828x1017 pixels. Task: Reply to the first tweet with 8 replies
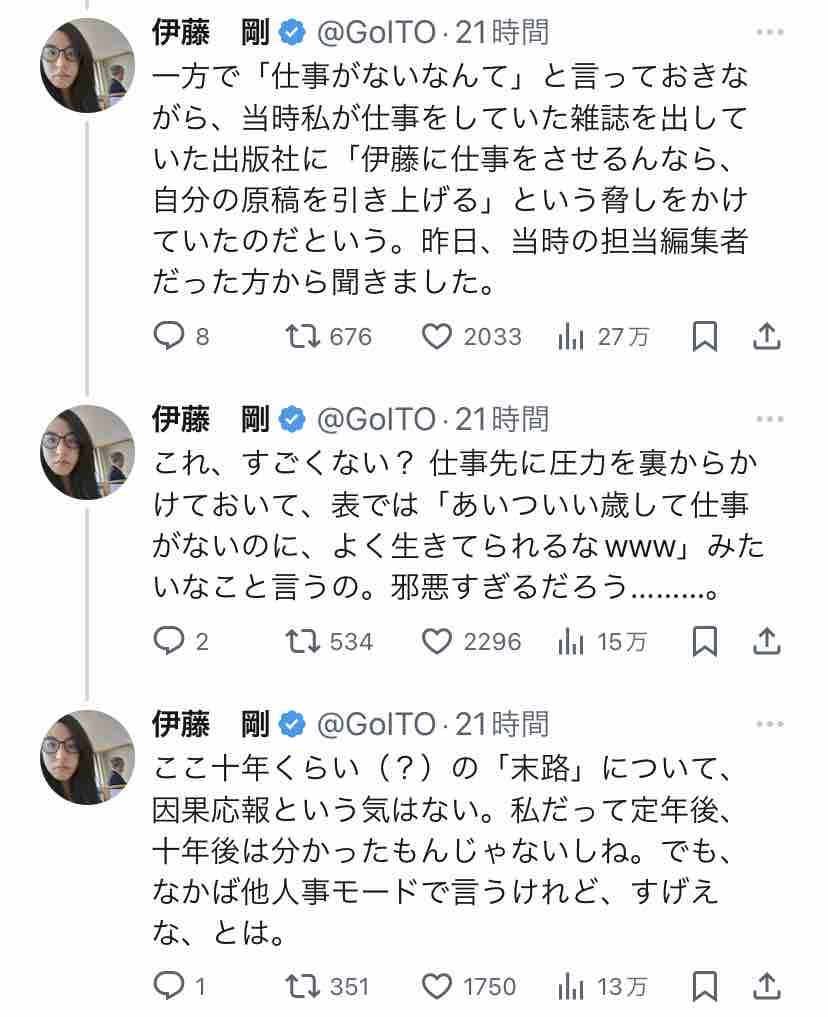[181, 337]
